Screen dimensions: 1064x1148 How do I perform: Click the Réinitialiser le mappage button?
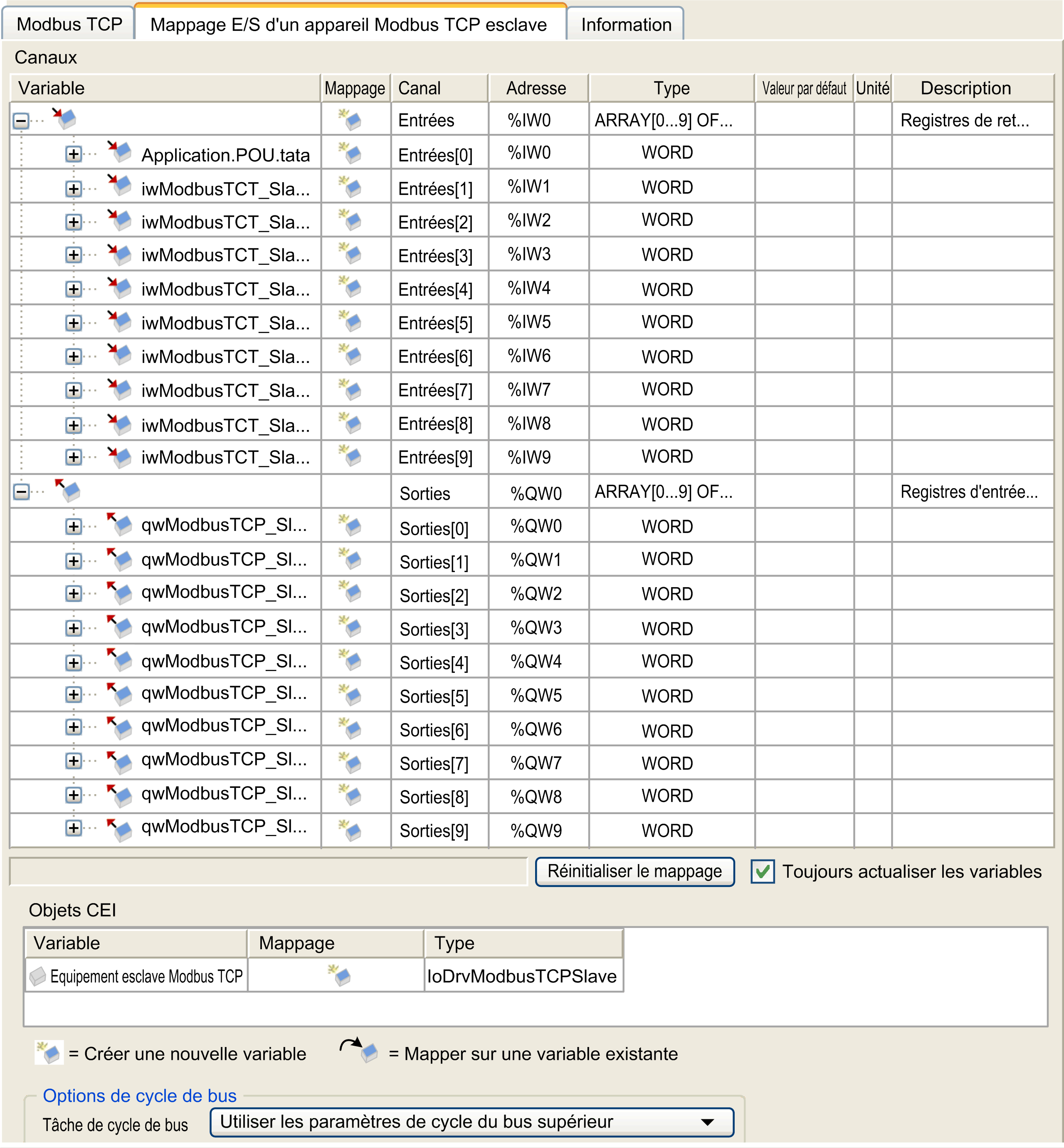pos(634,871)
